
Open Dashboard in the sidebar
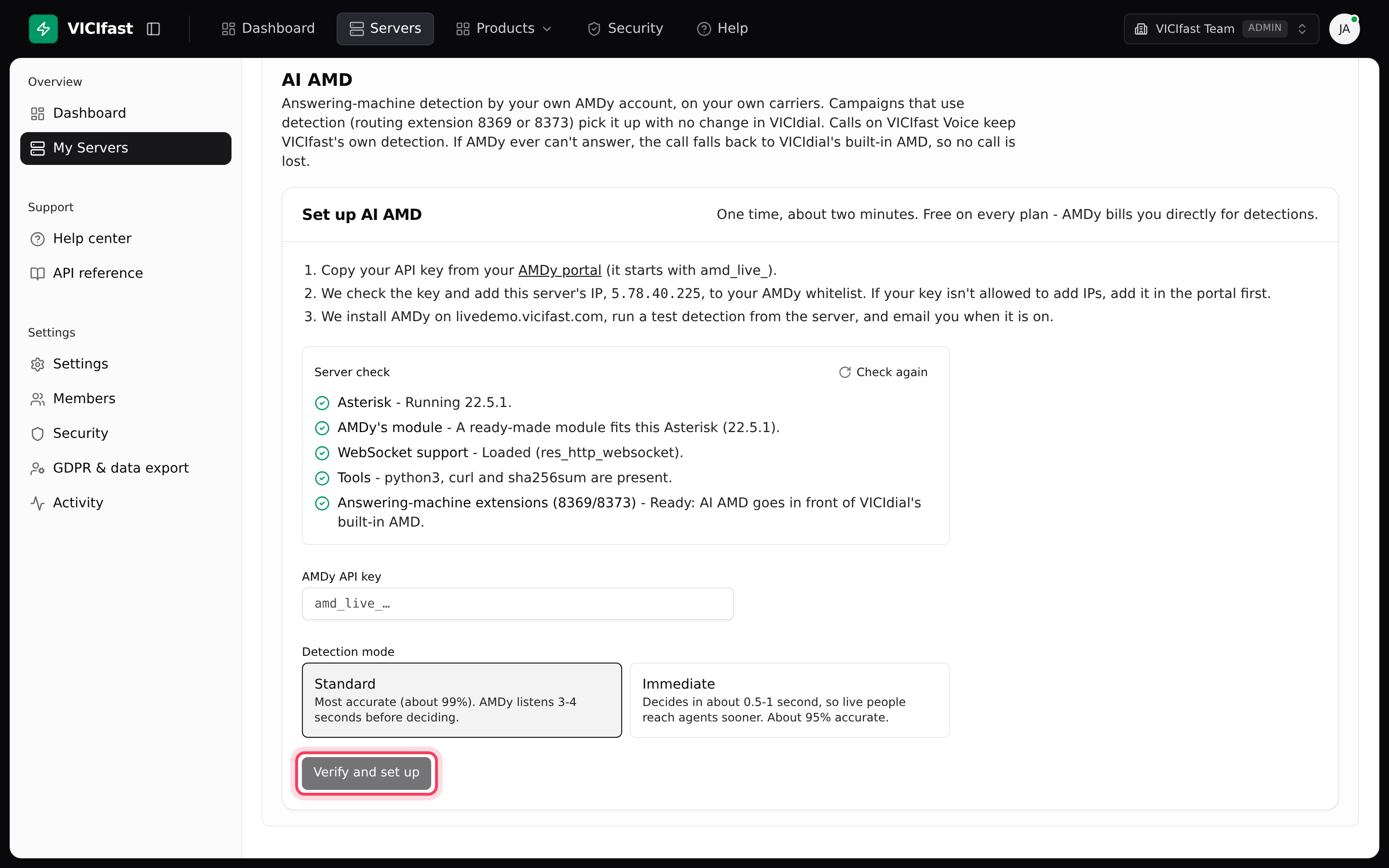click(126, 113)
